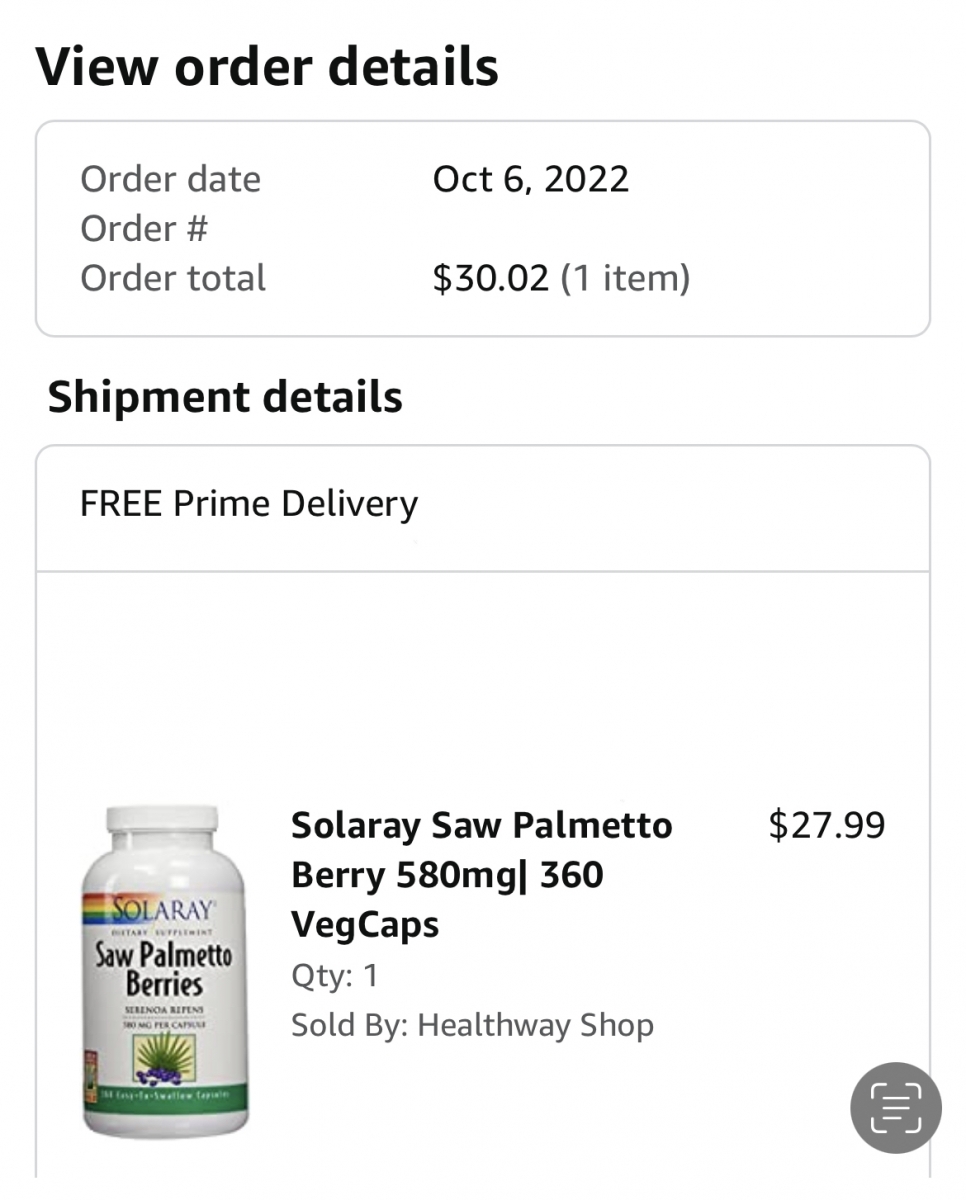The width and height of the screenshot is (966, 1200).
Task: Click the Order date label
Action: (x=170, y=179)
